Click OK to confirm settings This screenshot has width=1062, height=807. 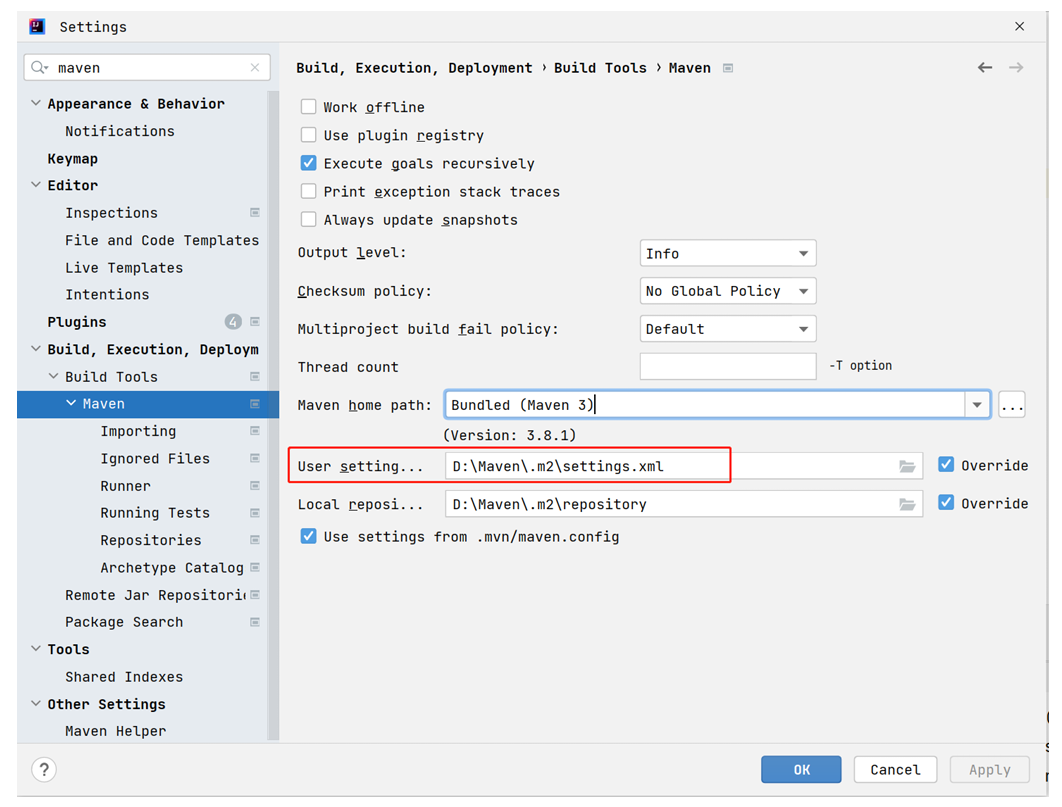pos(801,769)
